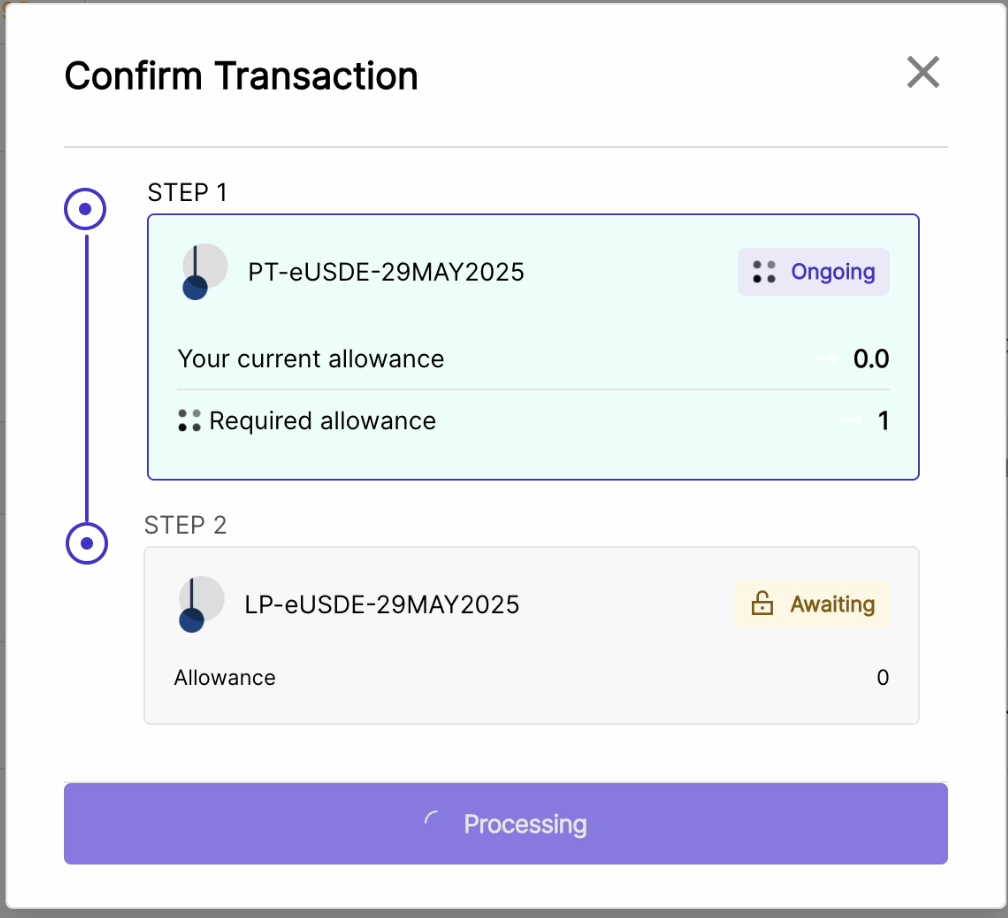Click the Step 2 Allowance value 0

pyautogui.click(x=882, y=678)
